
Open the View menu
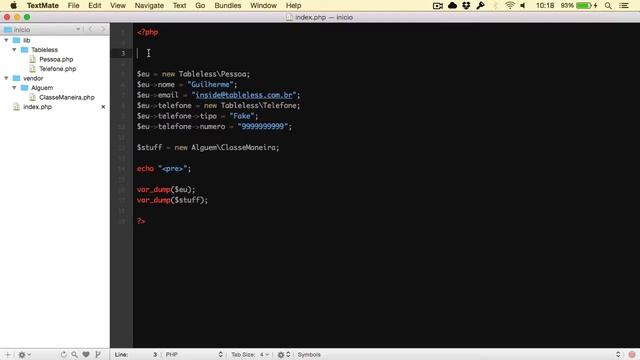(118, 6)
